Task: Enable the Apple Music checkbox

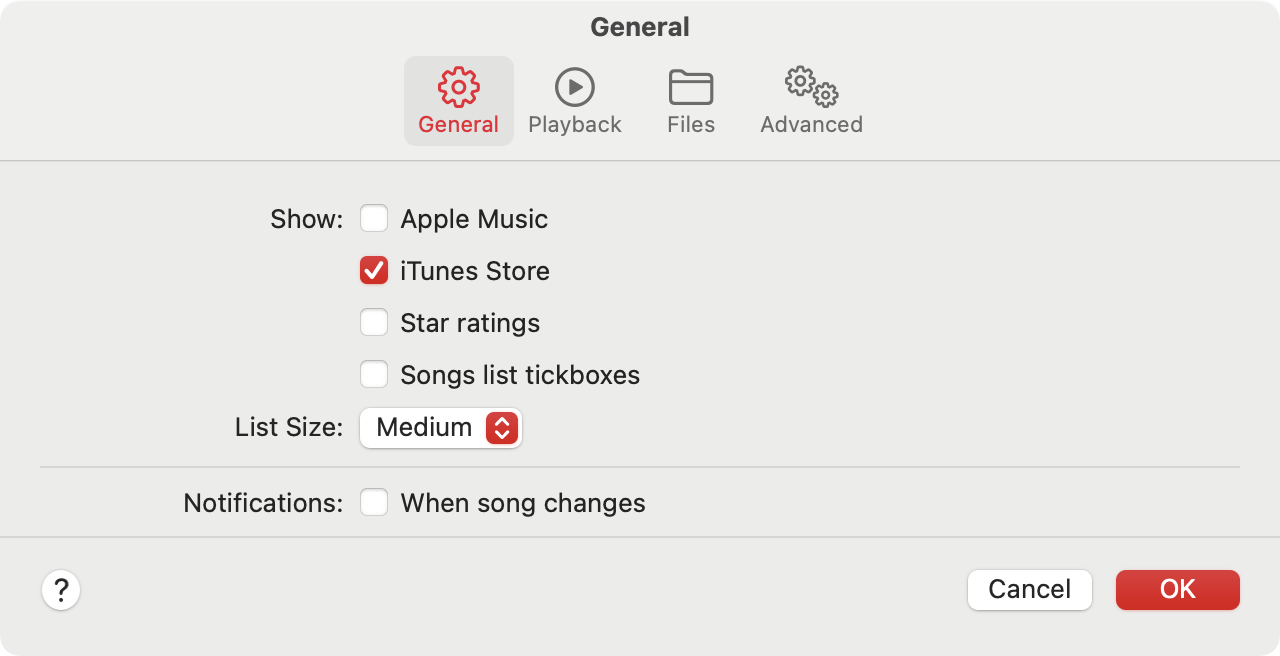Action: coord(374,219)
